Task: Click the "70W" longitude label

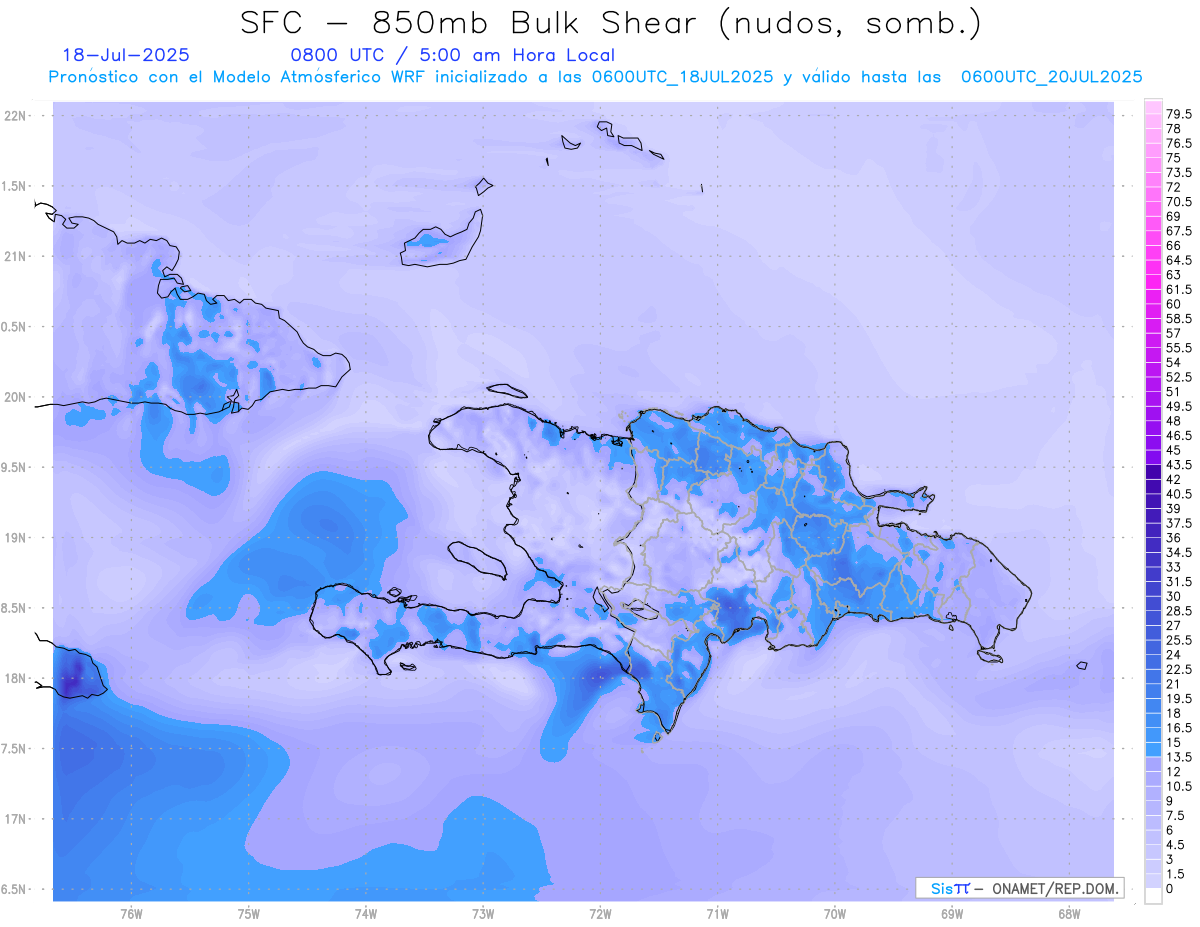Action: [x=835, y=914]
